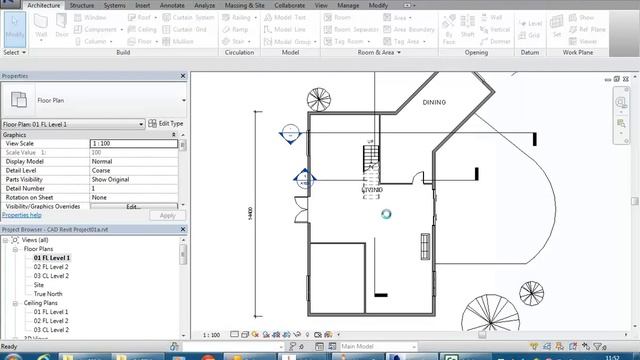Click the view scale 1:100 control
The width and height of the screenshot is (640, 360).
211,335
